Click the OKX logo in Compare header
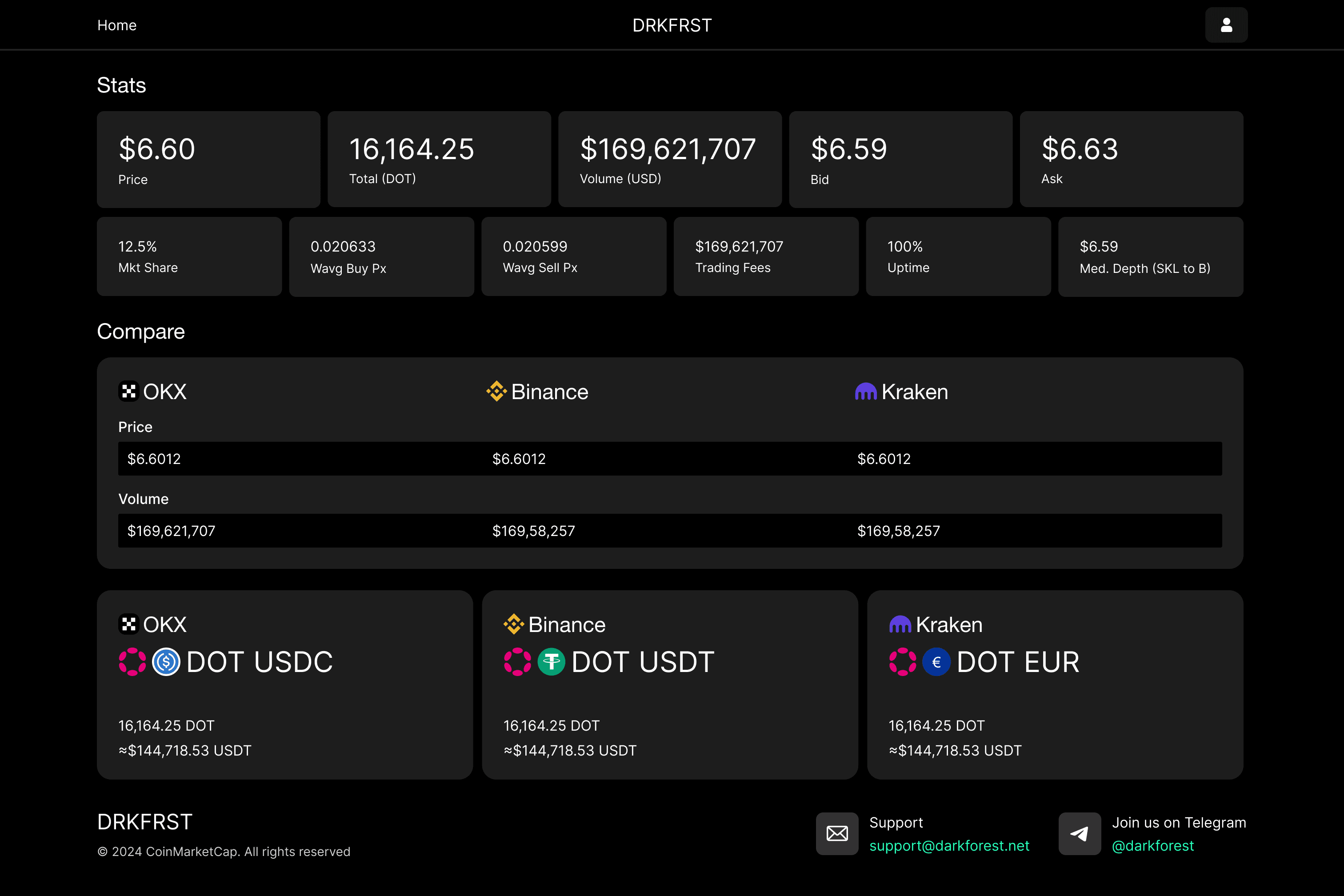 click(x=128, y=392)
